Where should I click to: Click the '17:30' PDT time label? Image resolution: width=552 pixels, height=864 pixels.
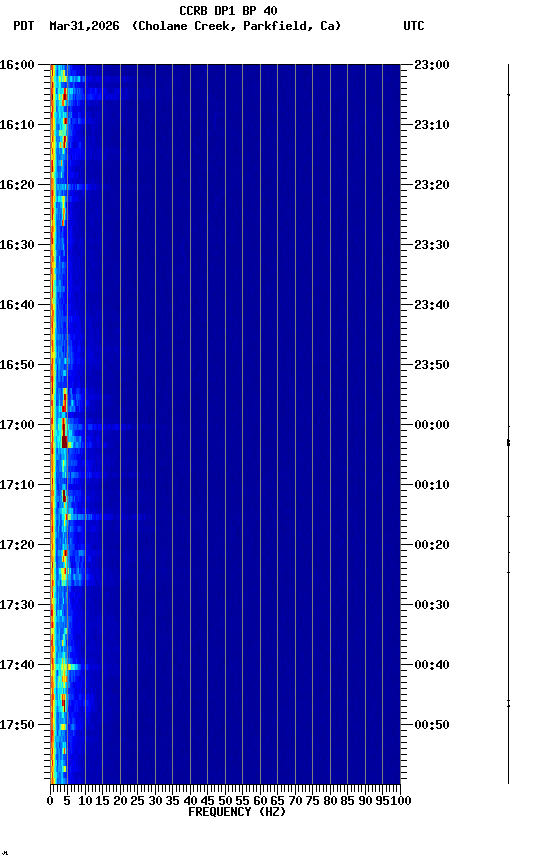pyautogui.click(x=17, y=606)
